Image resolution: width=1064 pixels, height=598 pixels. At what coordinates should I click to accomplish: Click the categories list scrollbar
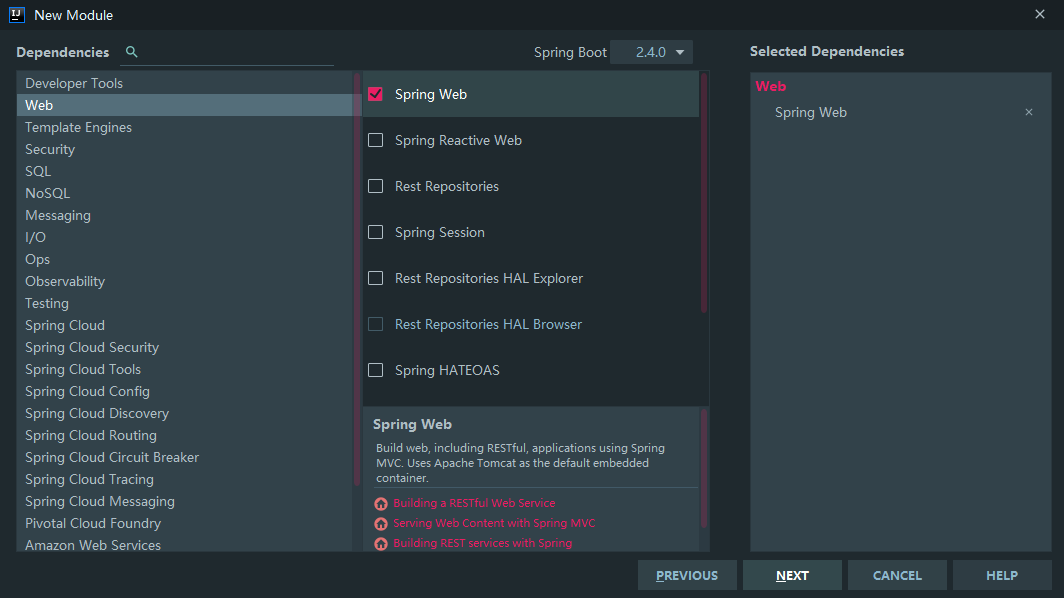click(357, 279)
